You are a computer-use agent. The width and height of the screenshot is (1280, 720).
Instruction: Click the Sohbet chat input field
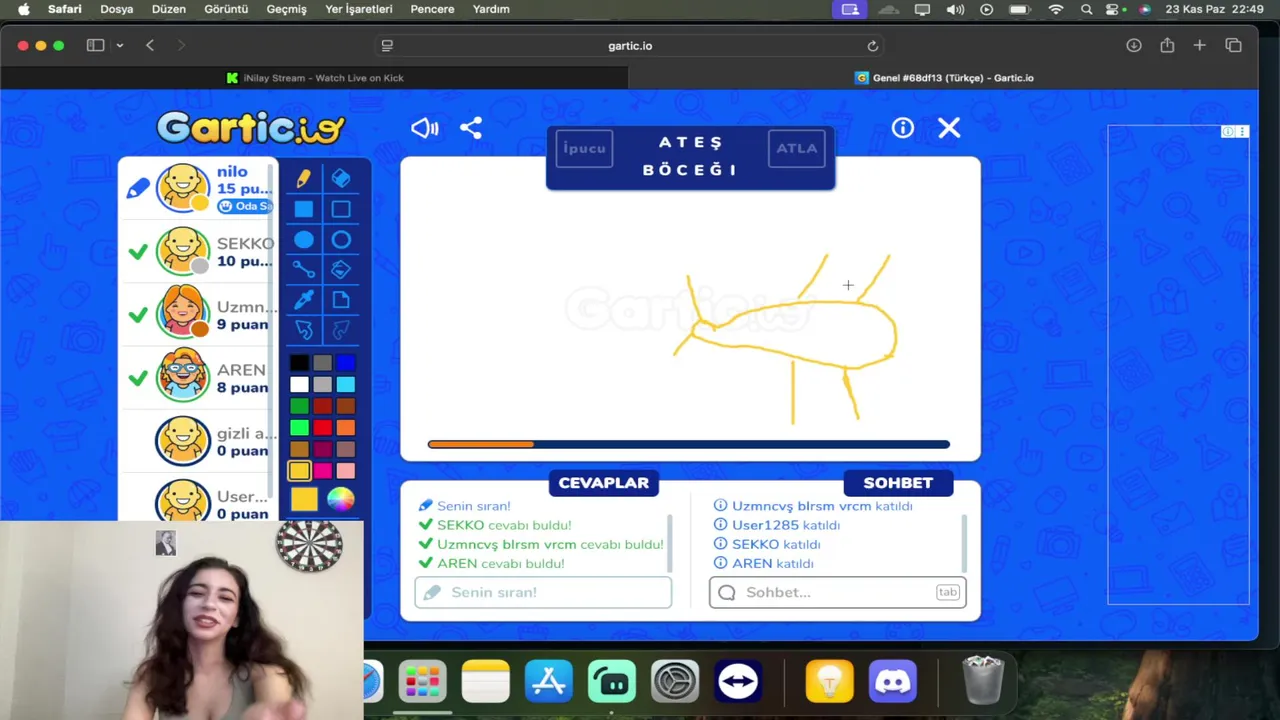[837, 592]
